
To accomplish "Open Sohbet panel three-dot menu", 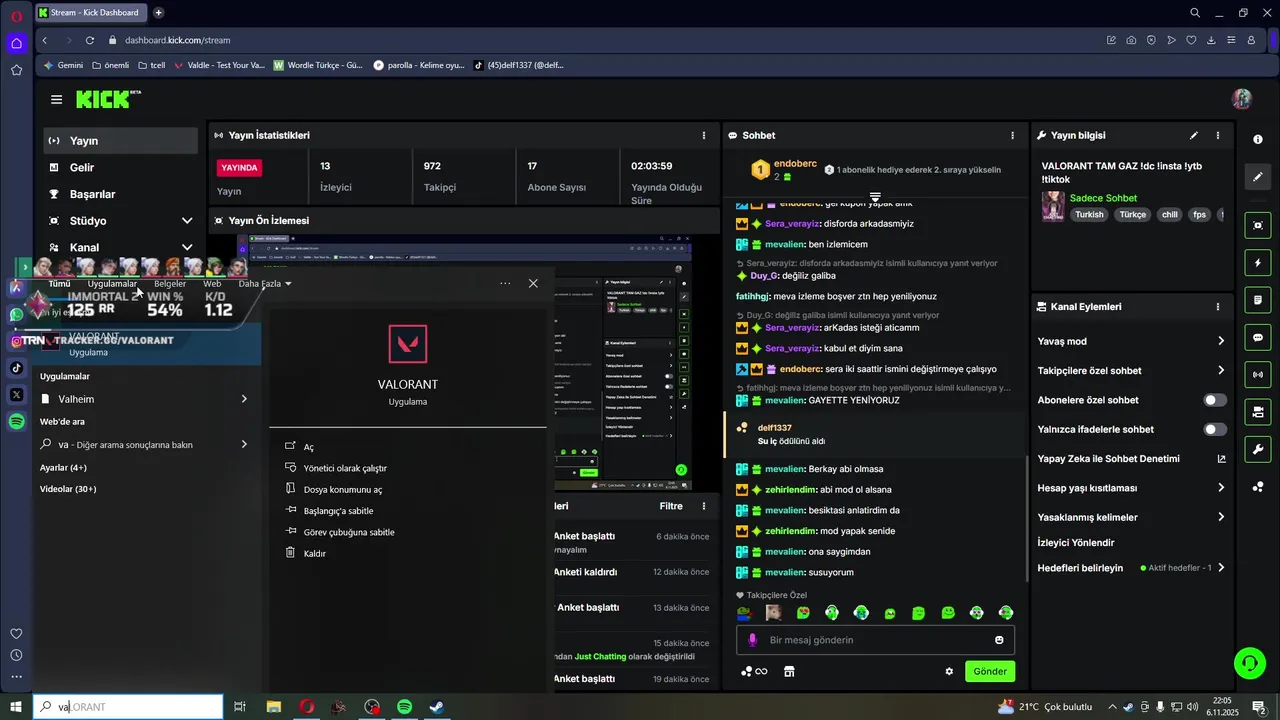I will (1013, 135).
